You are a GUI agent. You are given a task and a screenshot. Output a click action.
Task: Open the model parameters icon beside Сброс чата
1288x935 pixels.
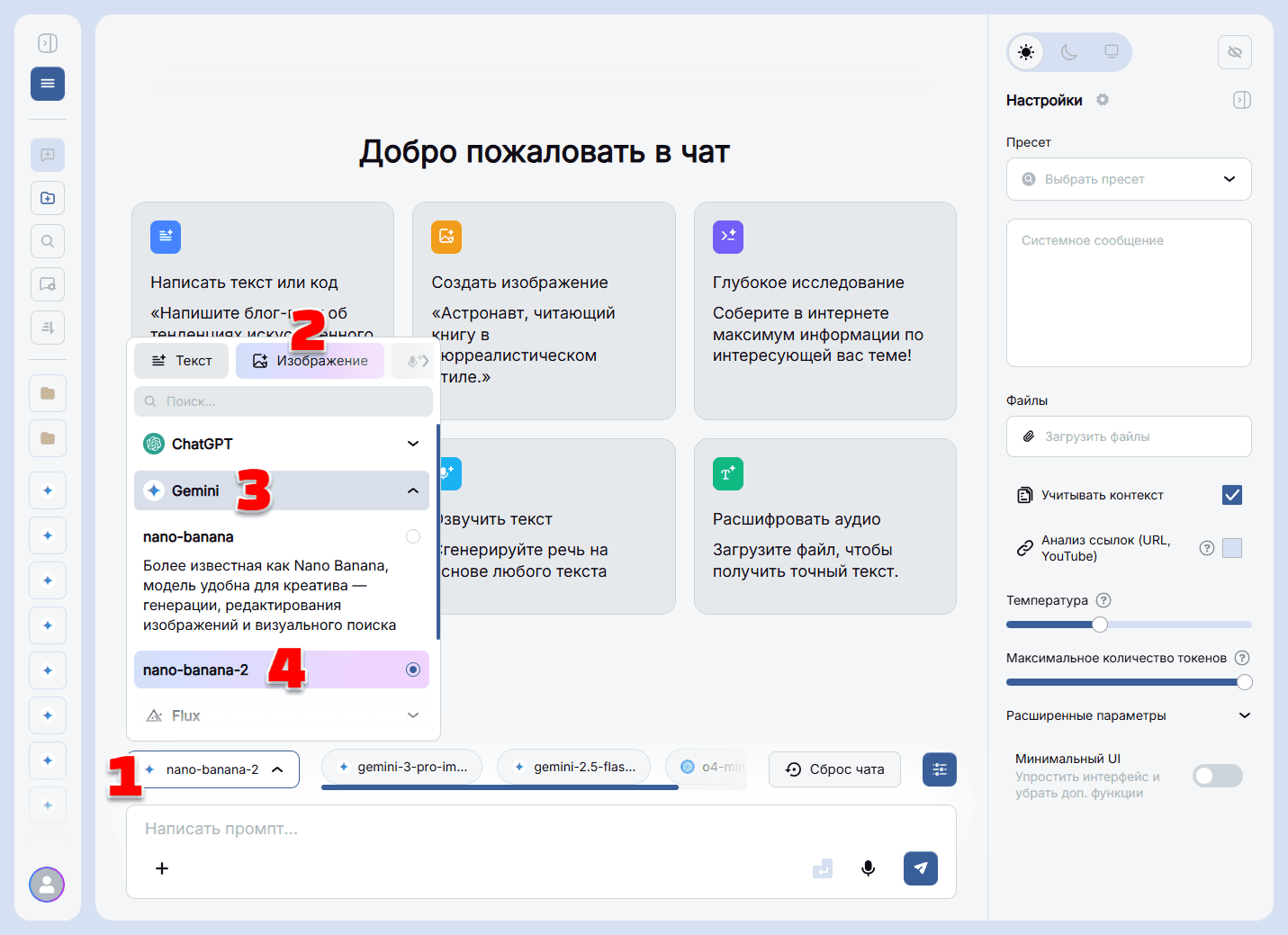[939, 769]
